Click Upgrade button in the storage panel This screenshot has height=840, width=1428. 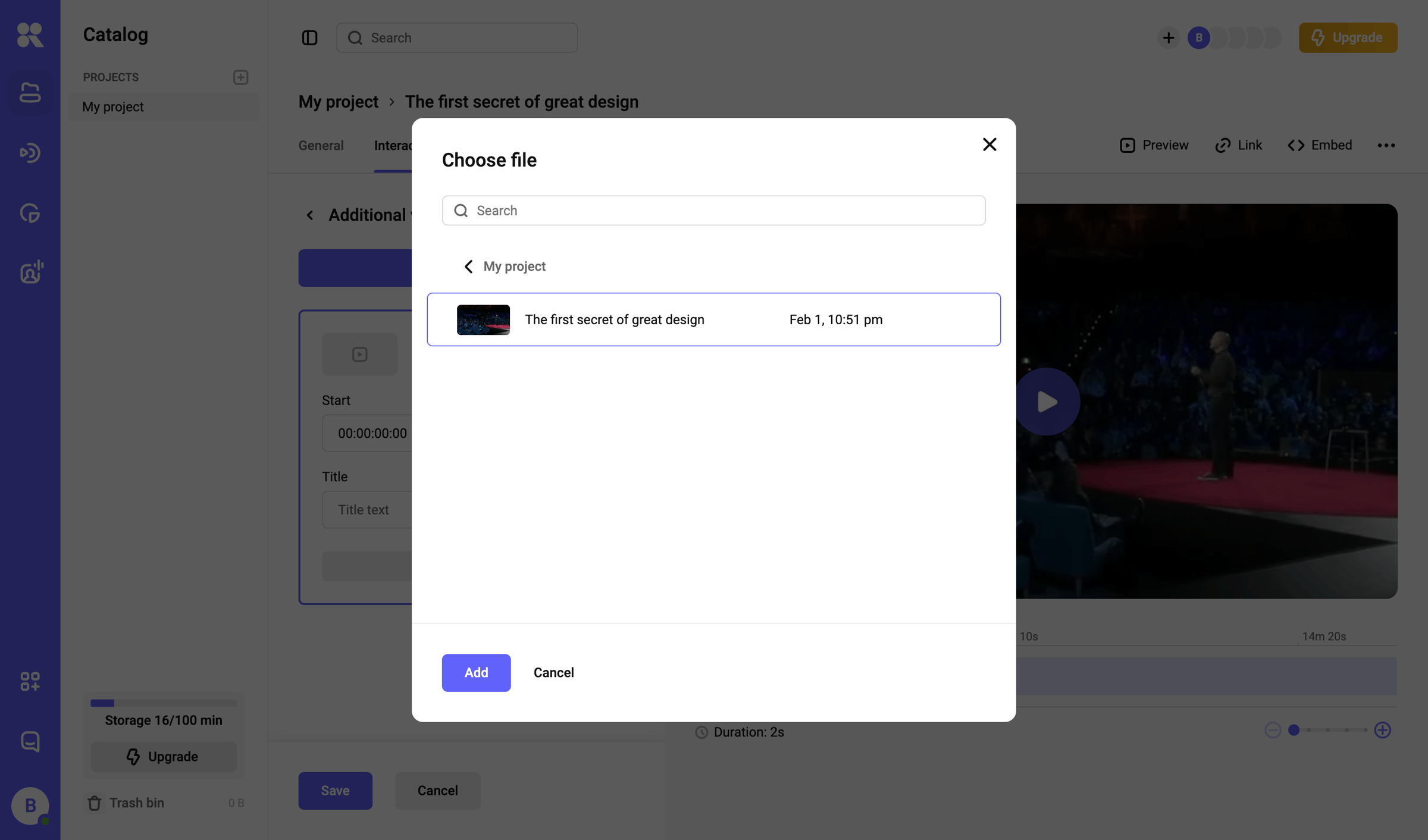164,757
